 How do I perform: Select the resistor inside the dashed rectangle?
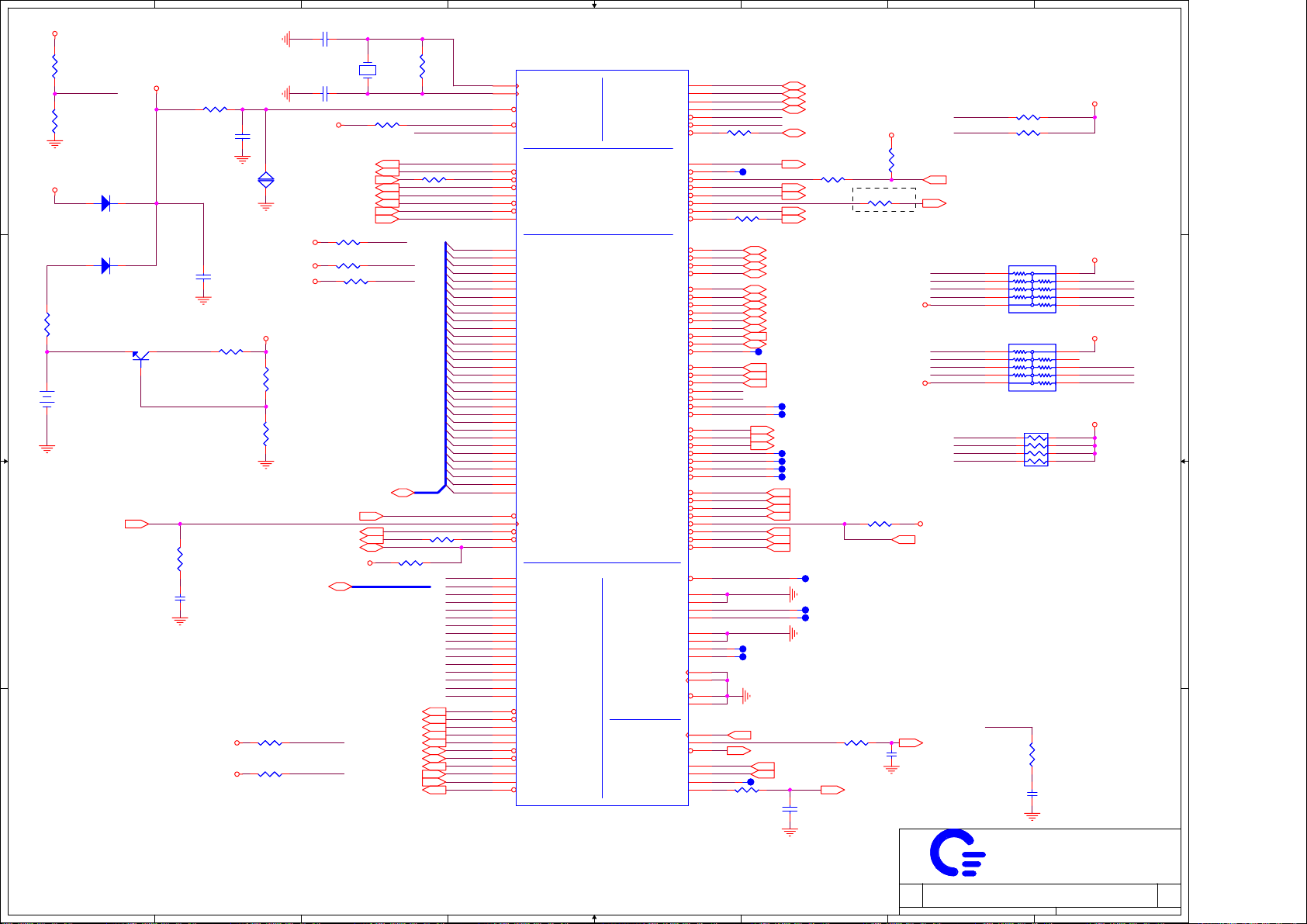[x=880, y=203]
